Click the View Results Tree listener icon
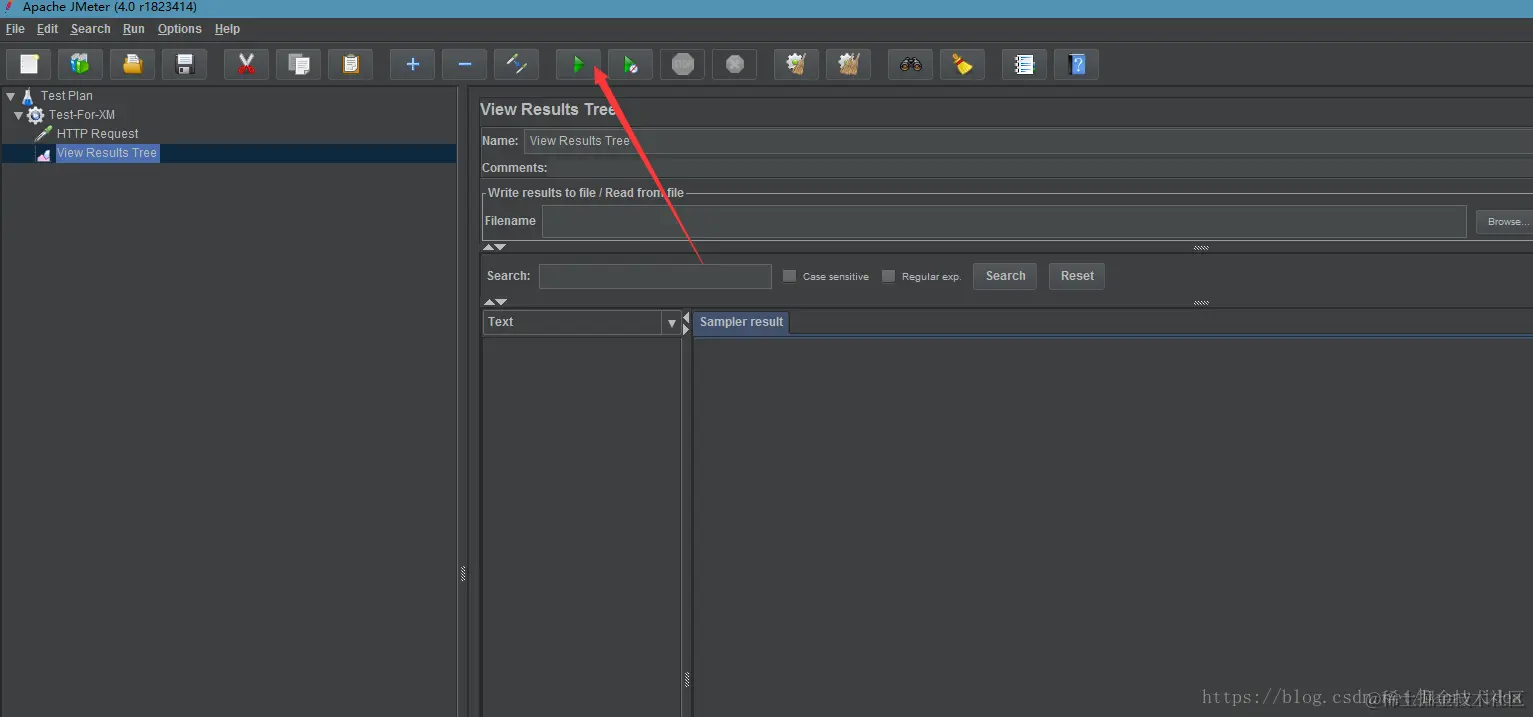Viewport: 1533px width, 717px height. coord(43,153)
